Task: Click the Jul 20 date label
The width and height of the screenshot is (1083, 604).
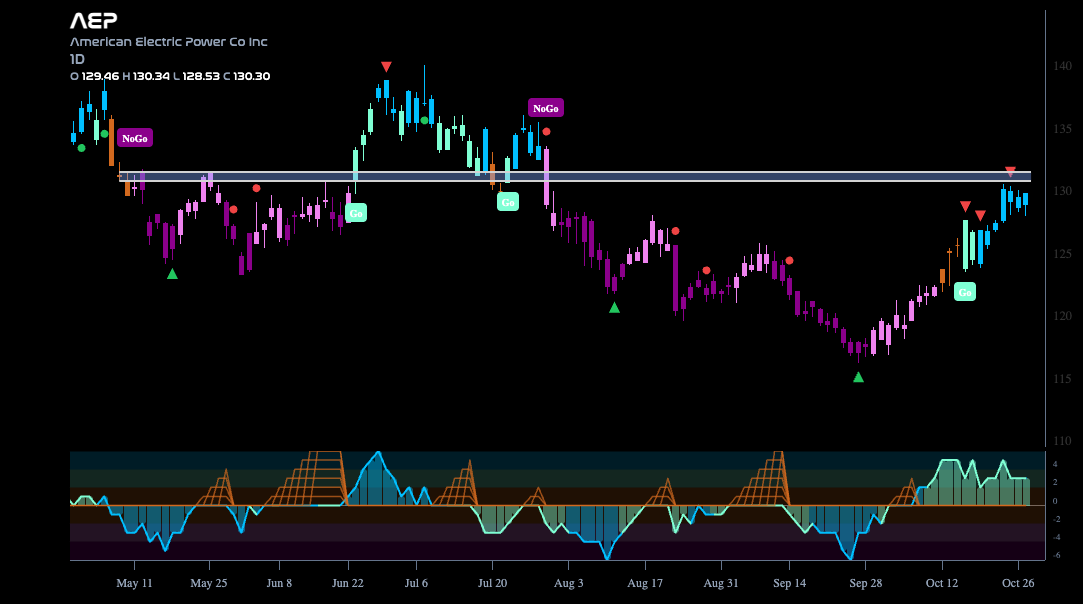Action: coord(492,583)
